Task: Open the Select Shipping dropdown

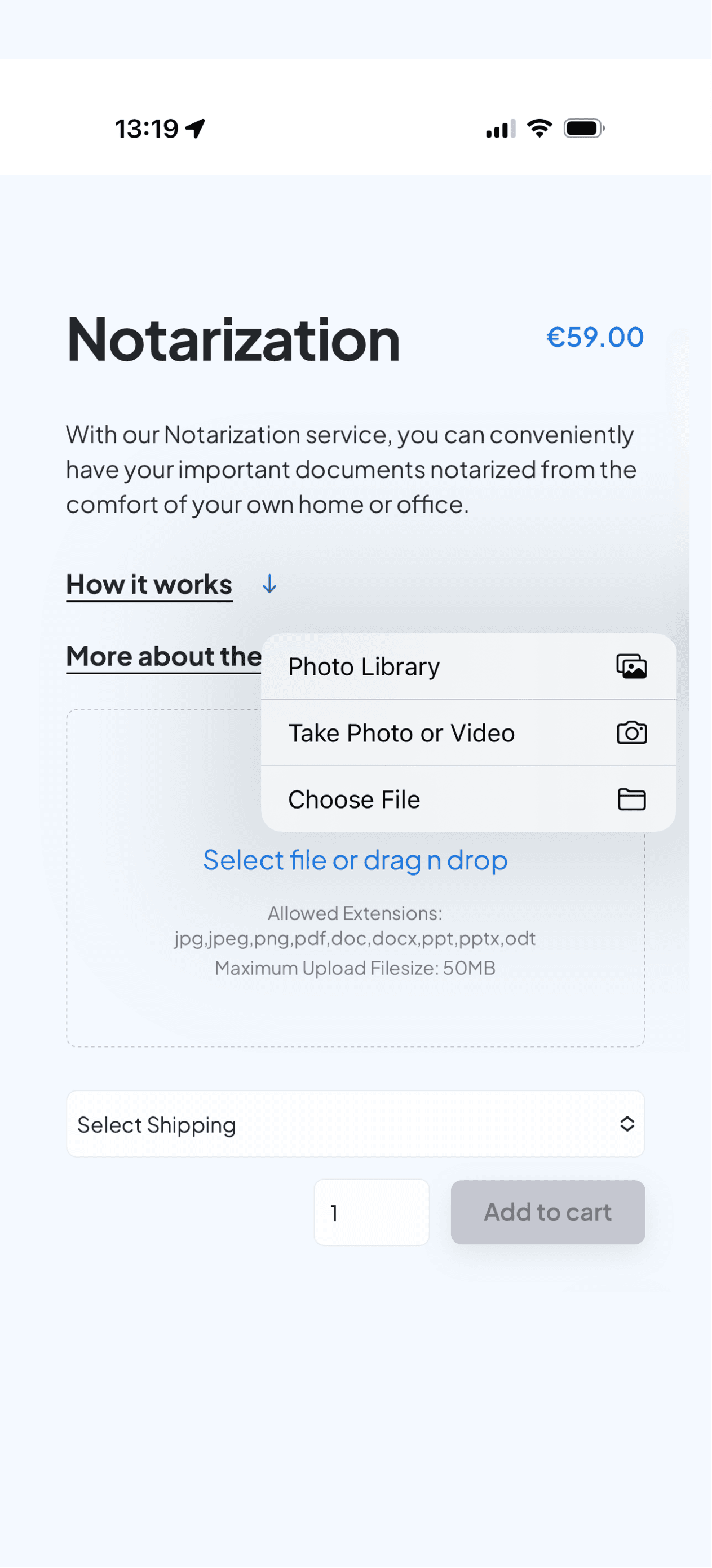Action: pyautogui.click(x=355, y=1124)
